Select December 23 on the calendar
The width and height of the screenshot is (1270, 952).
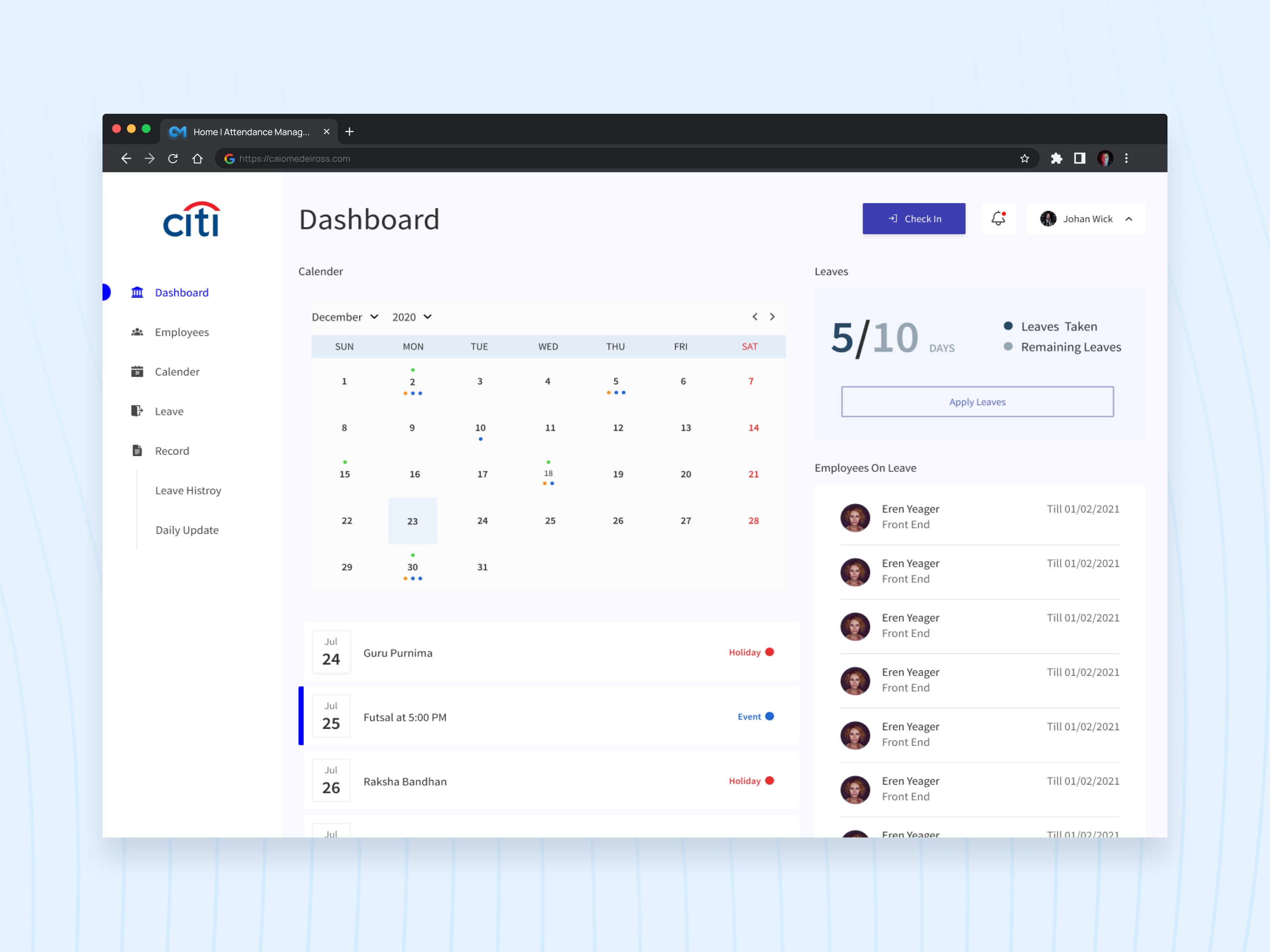(x=412, y=521)
